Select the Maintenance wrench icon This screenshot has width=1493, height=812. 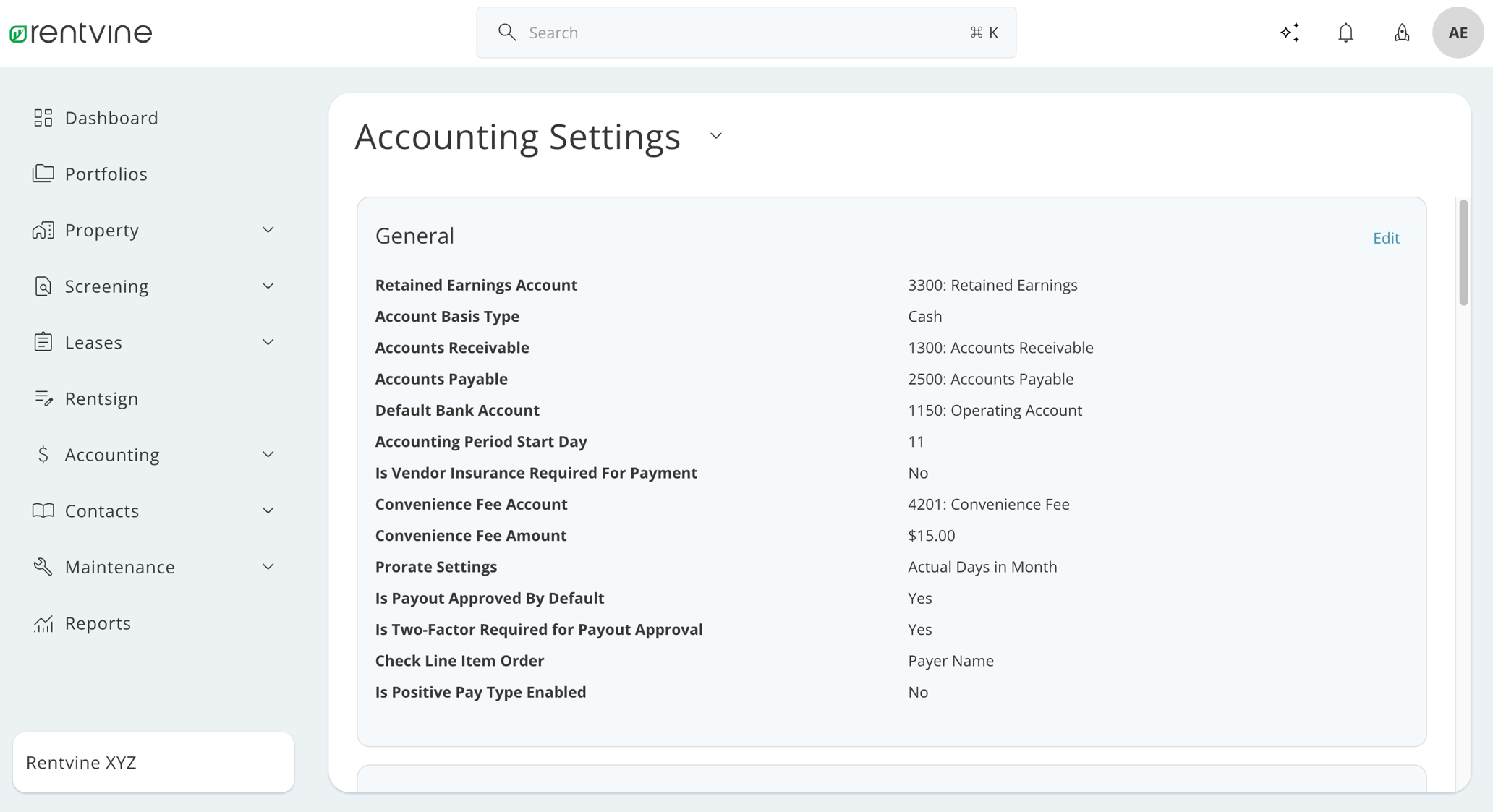[43, 566]
